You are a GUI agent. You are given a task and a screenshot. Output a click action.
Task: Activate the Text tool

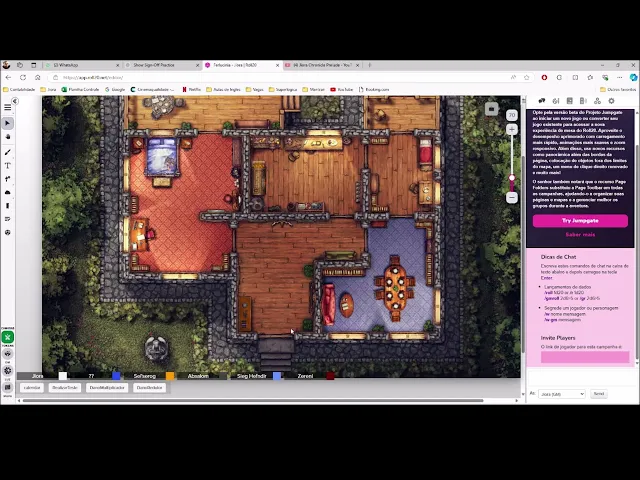click(x=7, y=166)
